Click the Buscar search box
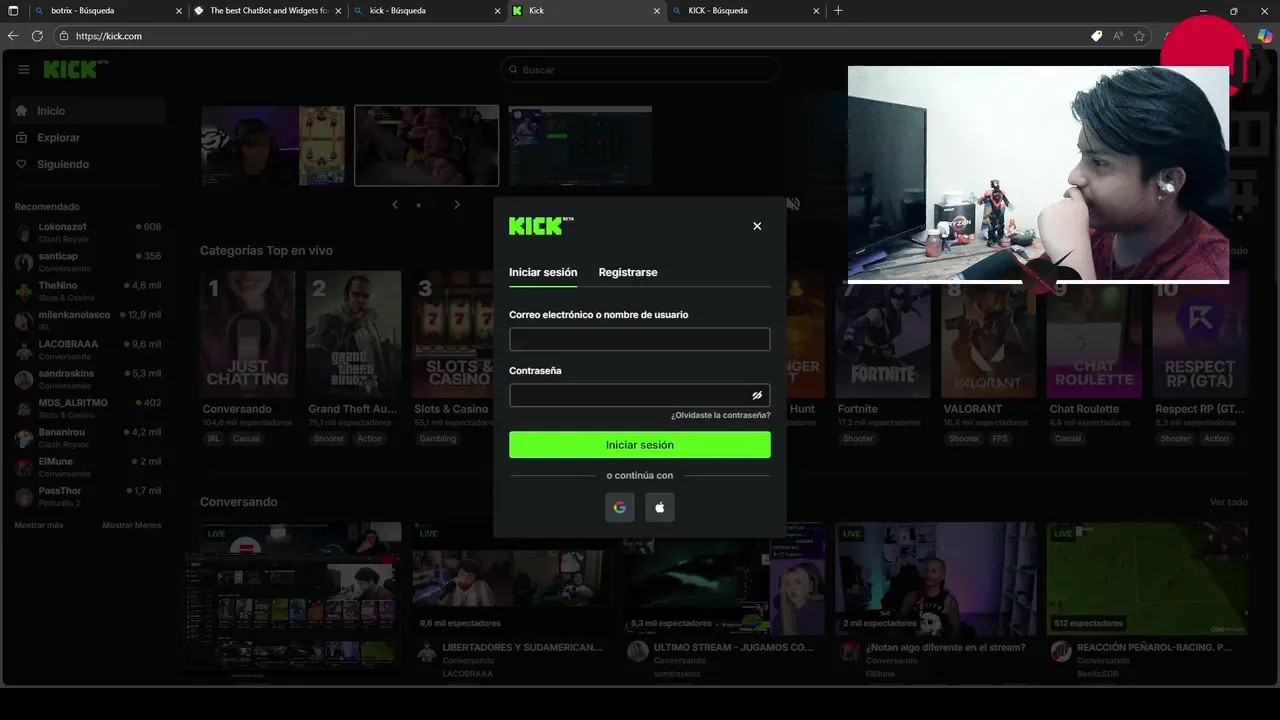1280x720 pixels. click(x=640, y=70)
